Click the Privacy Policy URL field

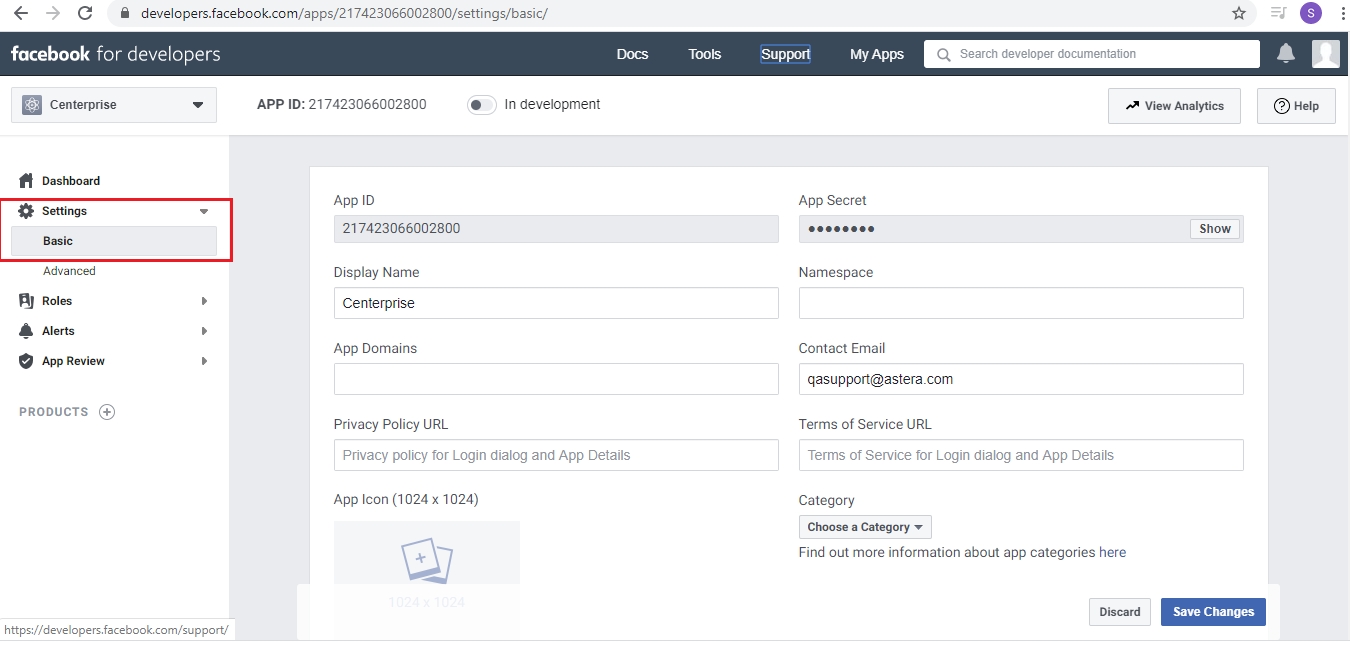pyautogui.click(x=555, y=455)
